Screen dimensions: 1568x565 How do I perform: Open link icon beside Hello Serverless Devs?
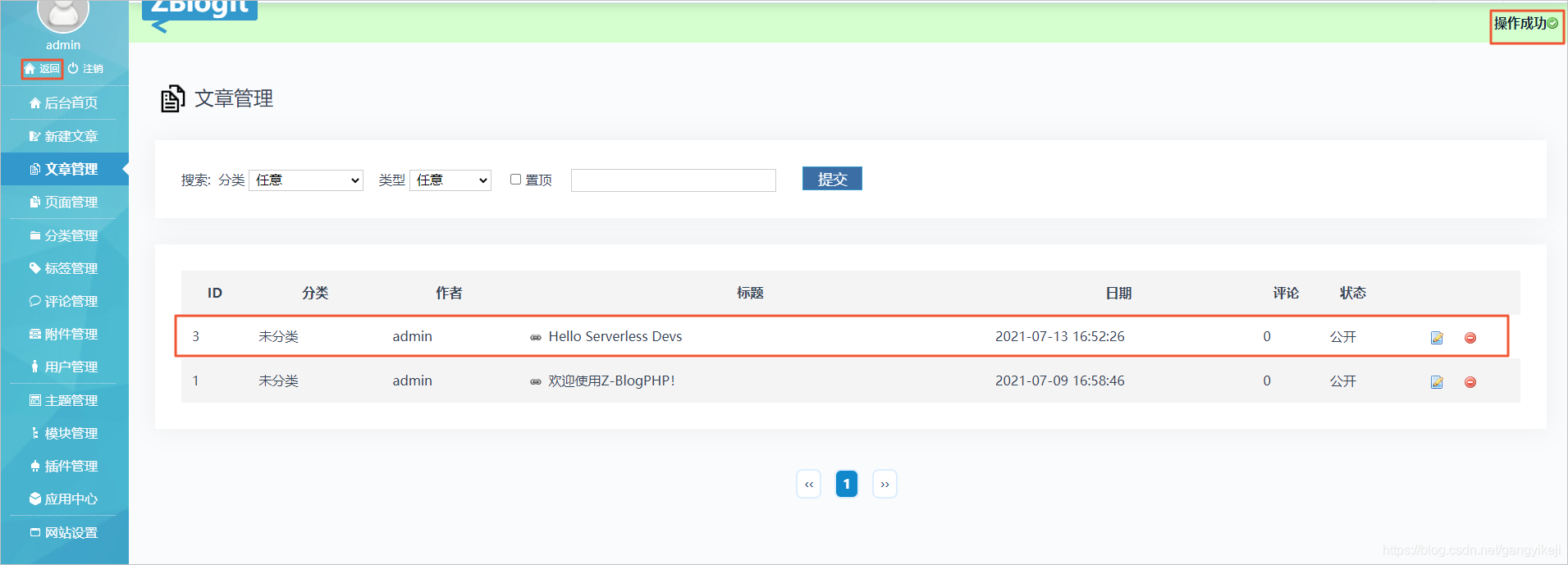pyautogui.click(x=536, y=337)
